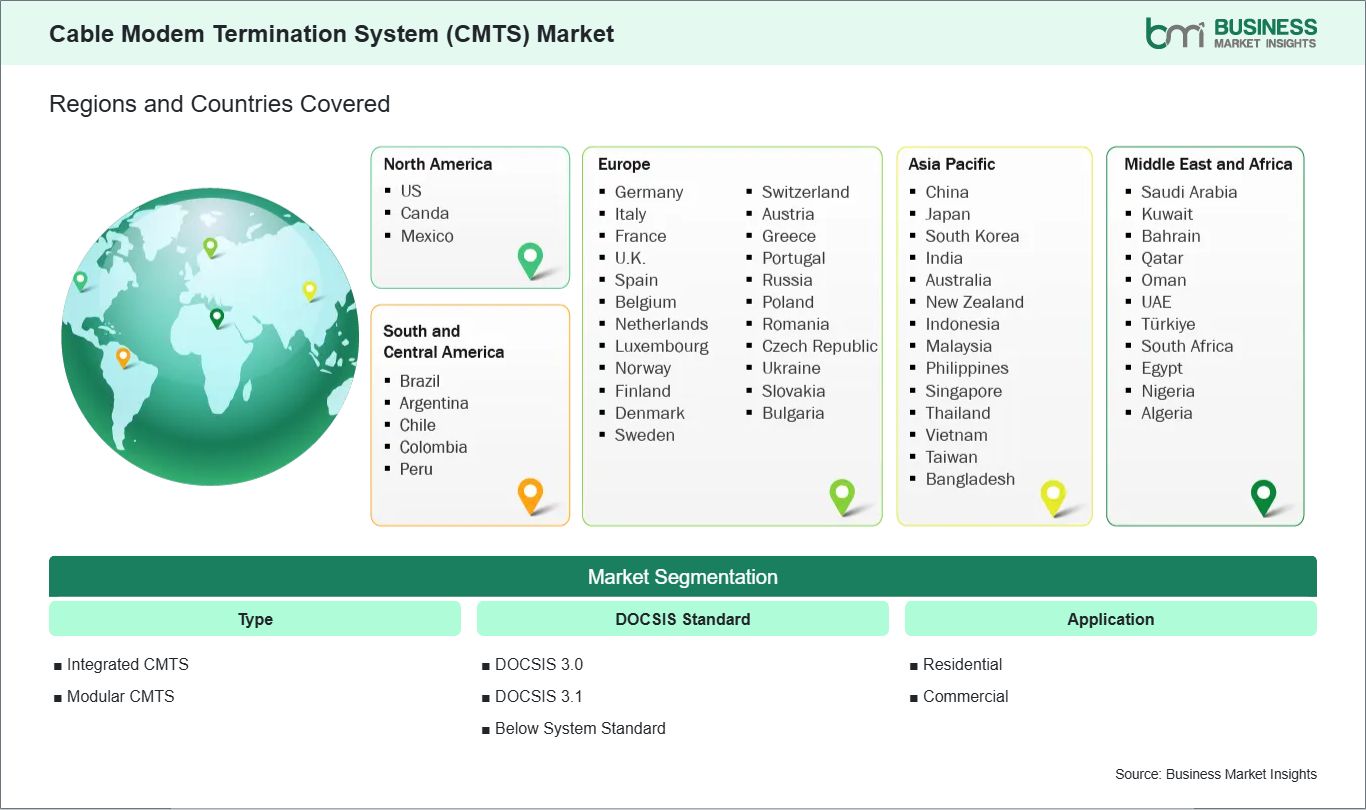Click the yellow map pin on the globe's Asia
Image resolution: width=1366 pixels, height=810 pixels.
[x=310, y=290]
